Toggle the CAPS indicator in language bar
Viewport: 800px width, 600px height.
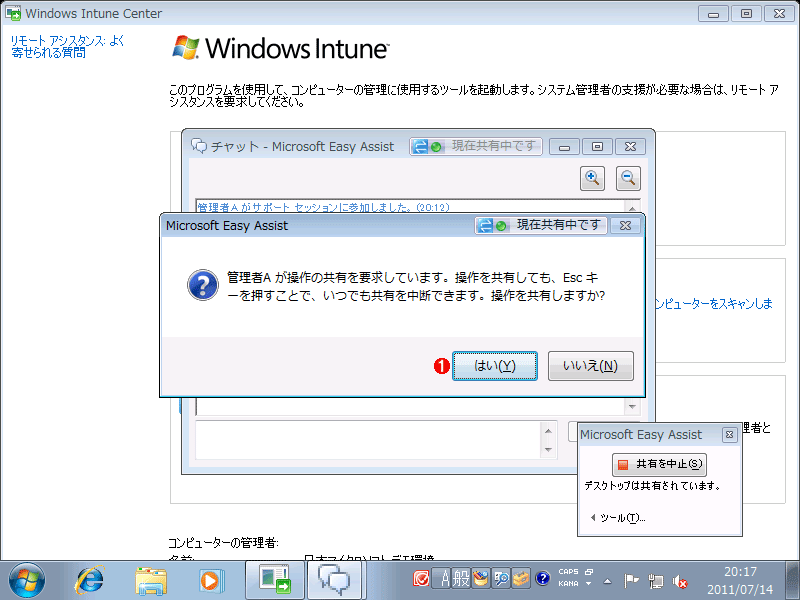click(x=568, y=572)
